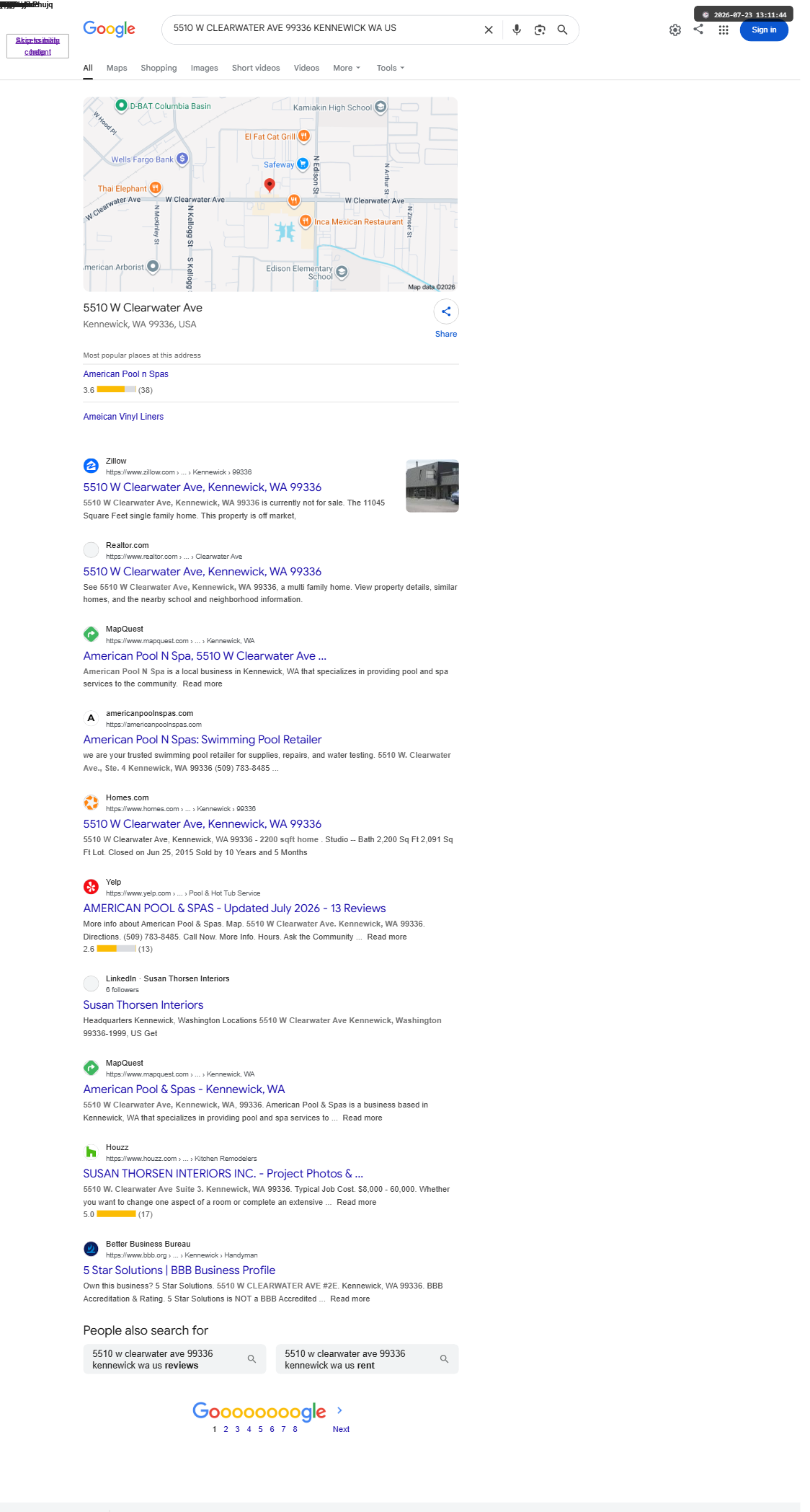This screenshot has width=810, height=1512.
Task: Switch to the Short videos tab
Action: tap(256, 68)
